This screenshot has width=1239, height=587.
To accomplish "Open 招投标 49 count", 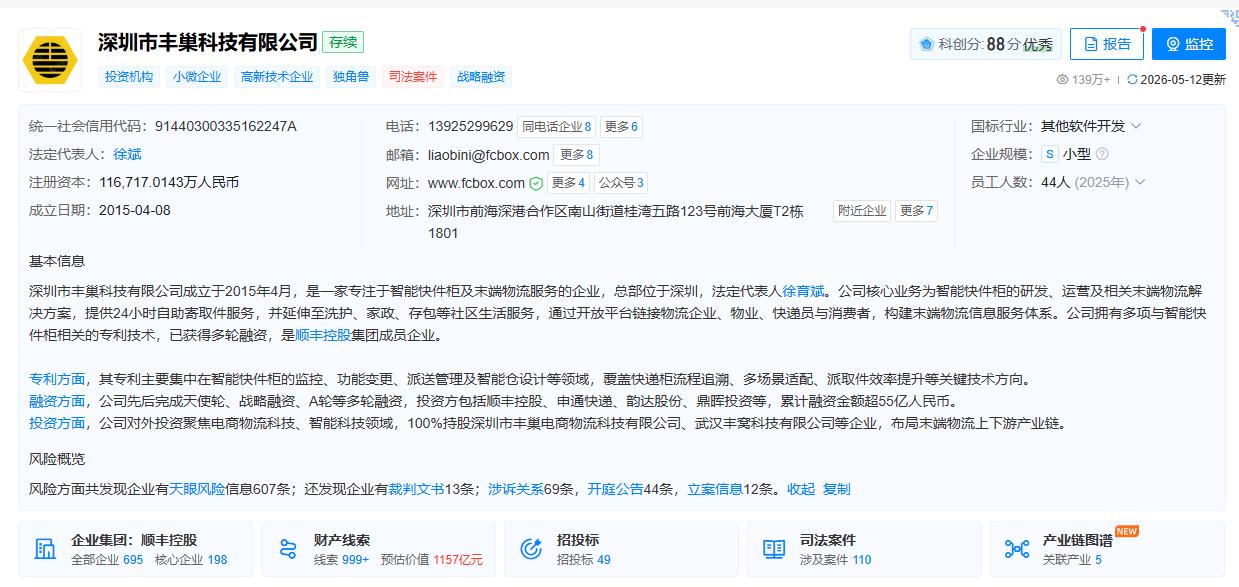I will click(584, 560).
